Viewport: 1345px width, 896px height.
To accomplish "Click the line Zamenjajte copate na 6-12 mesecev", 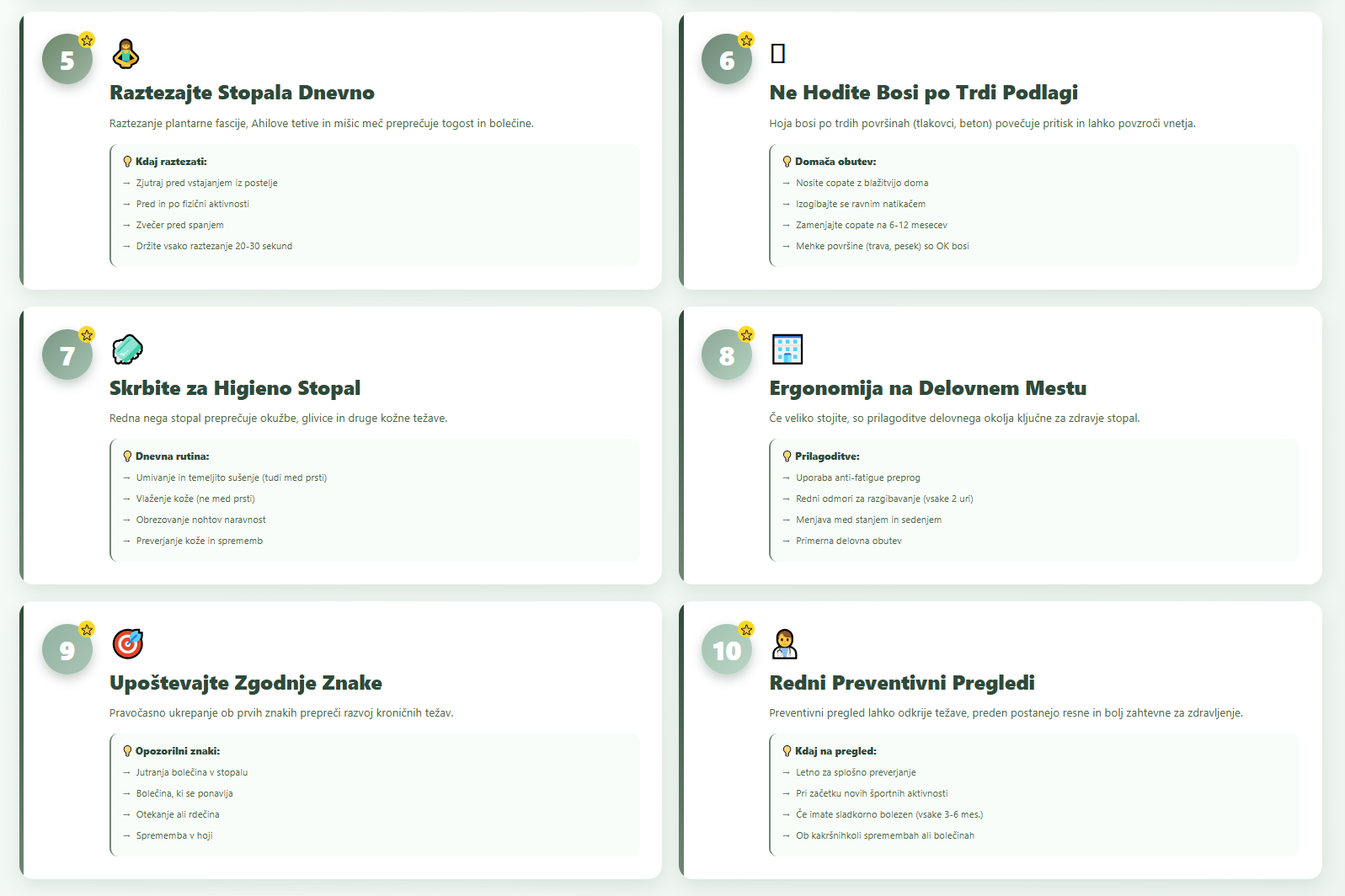I will pos(871,225).
